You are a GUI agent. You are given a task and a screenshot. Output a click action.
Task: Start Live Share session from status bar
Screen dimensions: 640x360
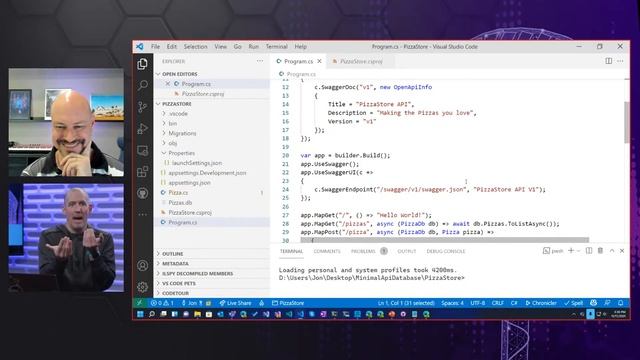pos(235,303)
